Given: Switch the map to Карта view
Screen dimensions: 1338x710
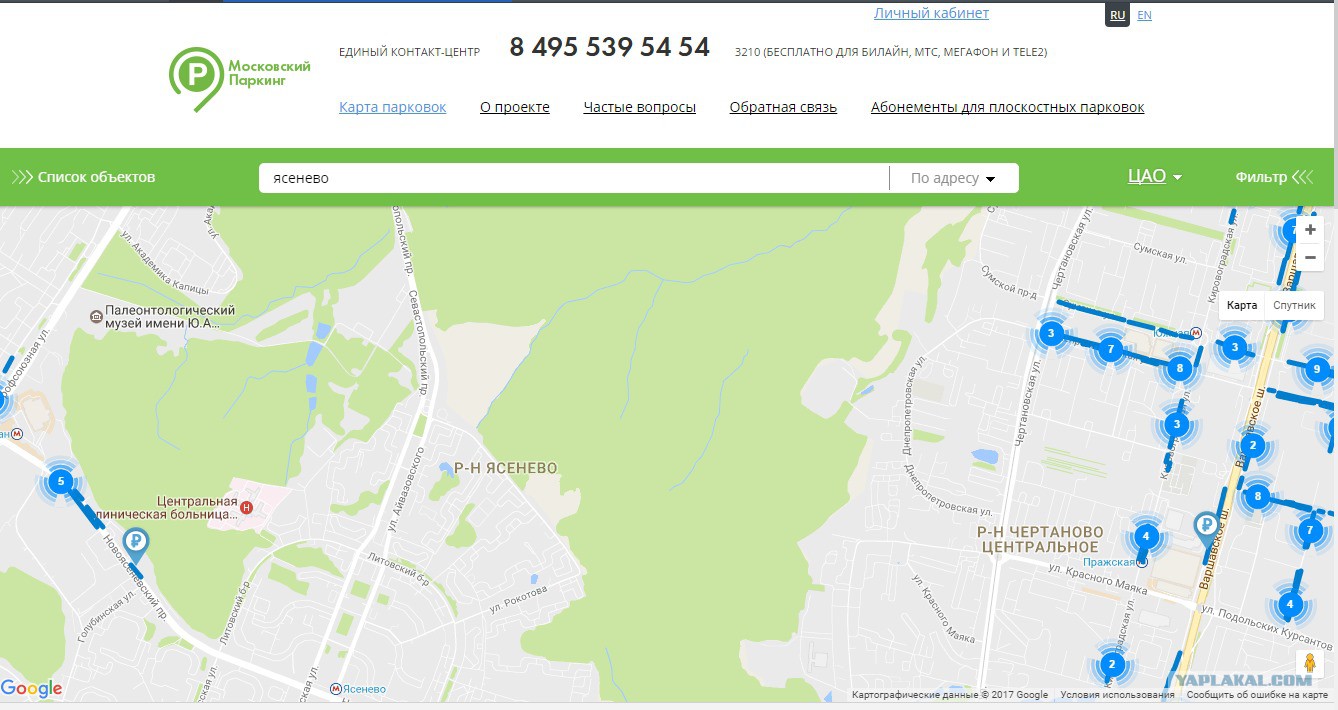Looking at the screenshot, I should pyautogui.click(x=1242, y=305).
